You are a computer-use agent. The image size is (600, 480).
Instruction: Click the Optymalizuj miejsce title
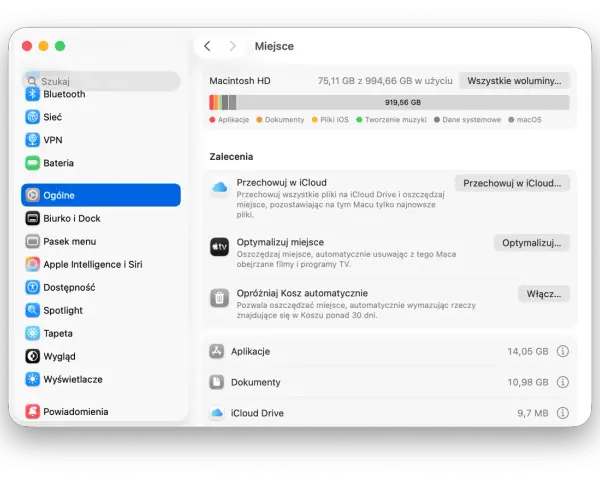(x=280, y=242)
